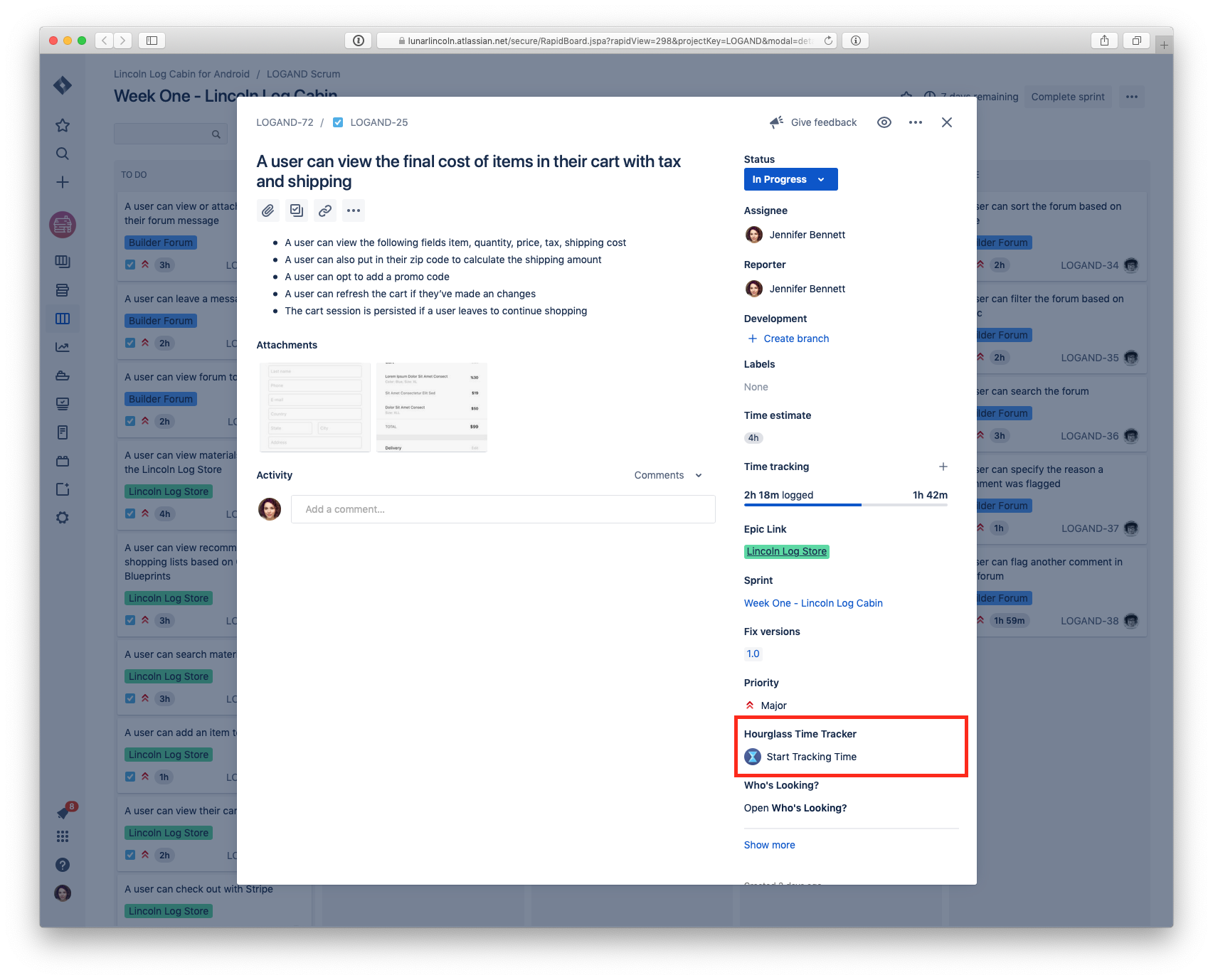Click task type checkbox icon beside LOGAND-25
This screenshot has height=980, width=1213.
[x=338, y=122]
